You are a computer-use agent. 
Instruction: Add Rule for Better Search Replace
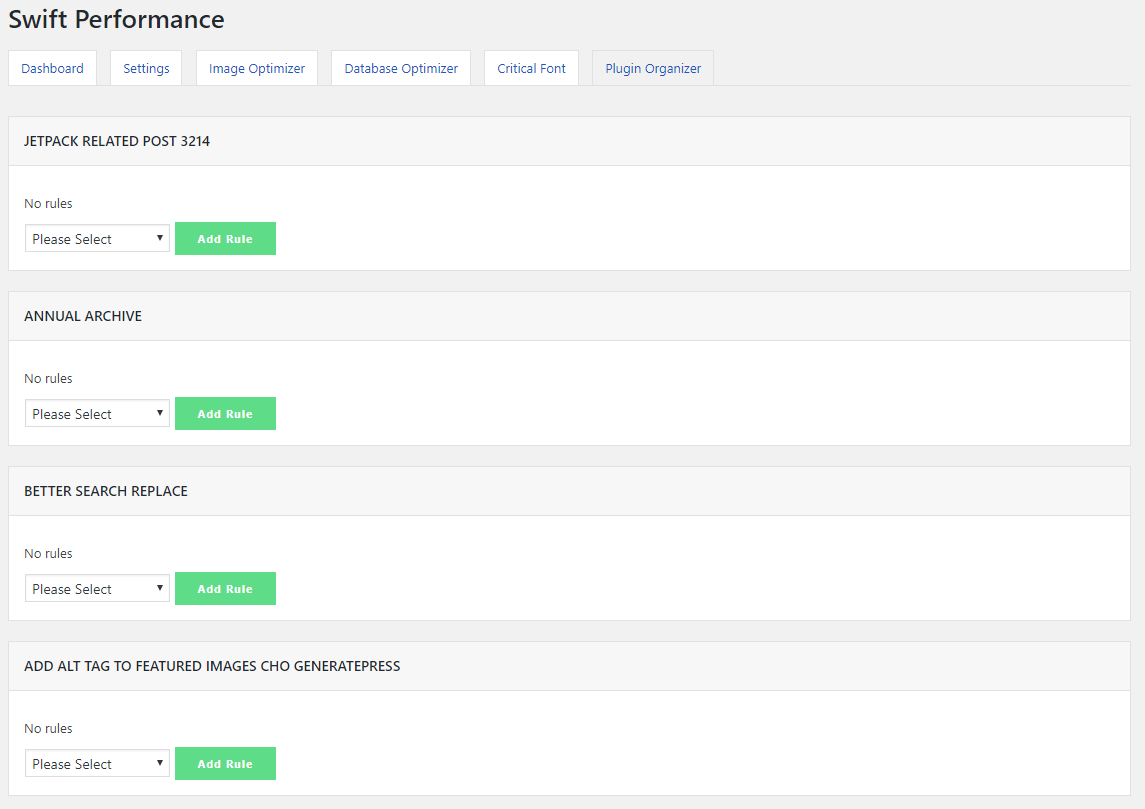point(226,588)
